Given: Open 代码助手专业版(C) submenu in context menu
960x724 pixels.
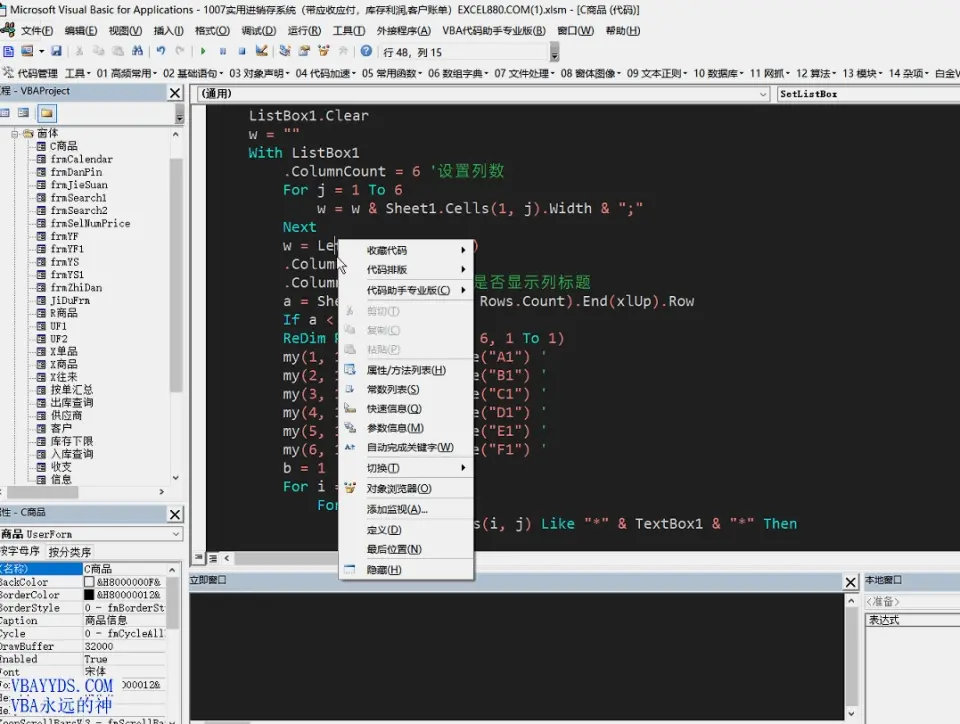Looking at the screenshot, I should click(x=406, y=290).
